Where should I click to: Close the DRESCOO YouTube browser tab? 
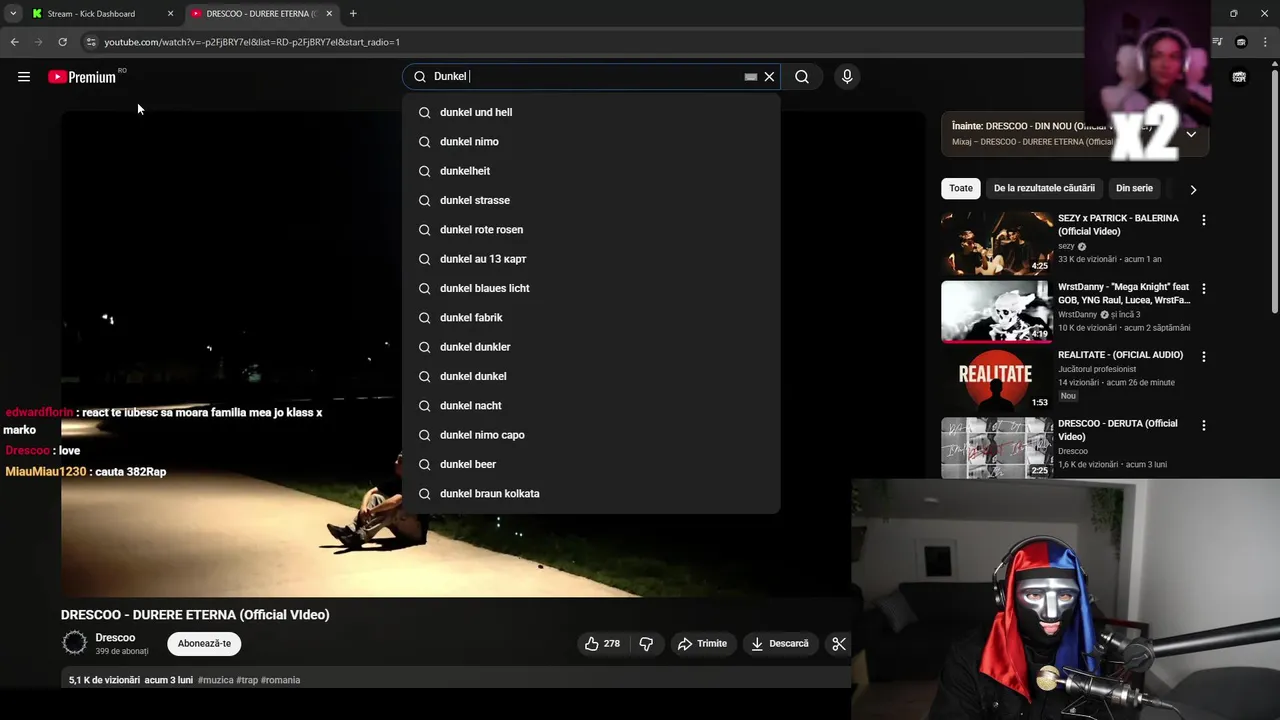pos(329,14)
